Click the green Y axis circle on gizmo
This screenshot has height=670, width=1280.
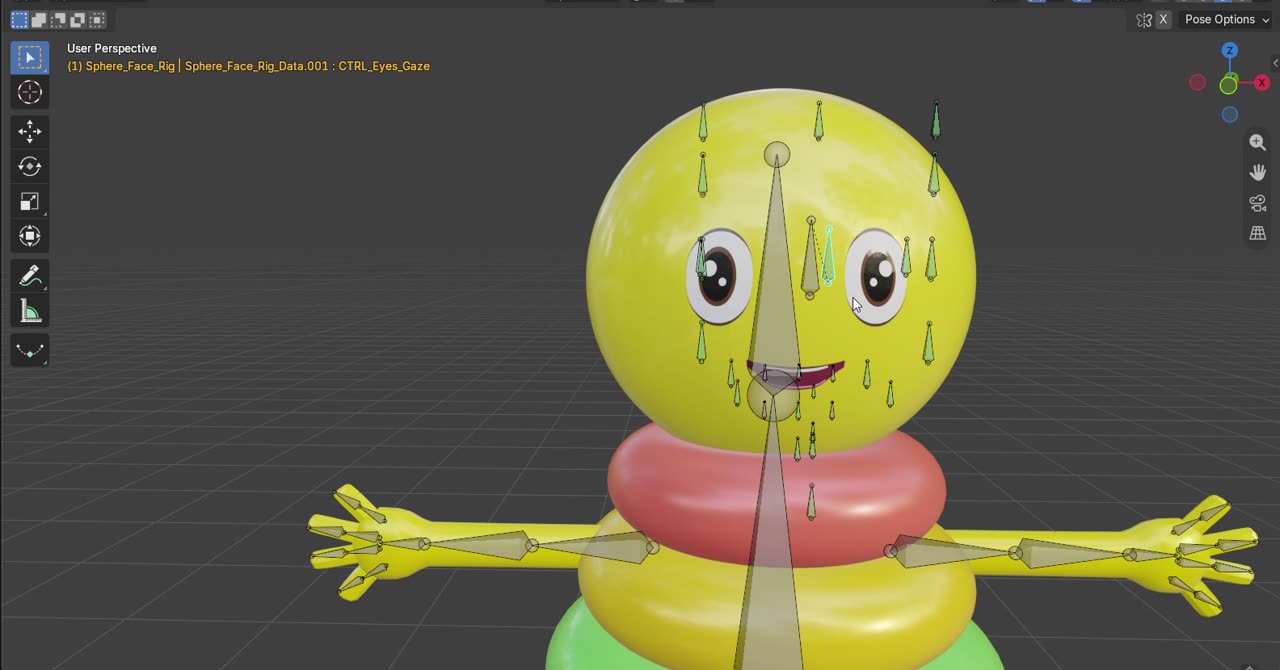click(x=1229, y=85)
